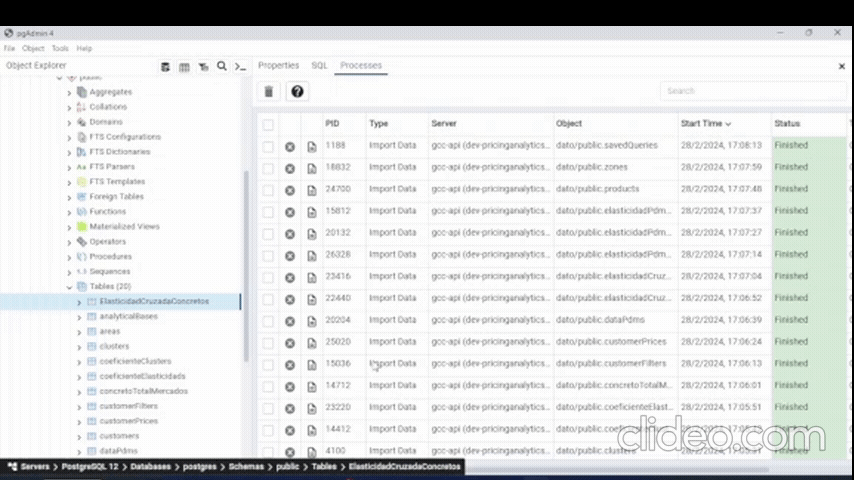The width and height of the screenshot is (854, 480).
Task: Sort by the Object column header
Action: pyautogui.click(x=569, y=124)
